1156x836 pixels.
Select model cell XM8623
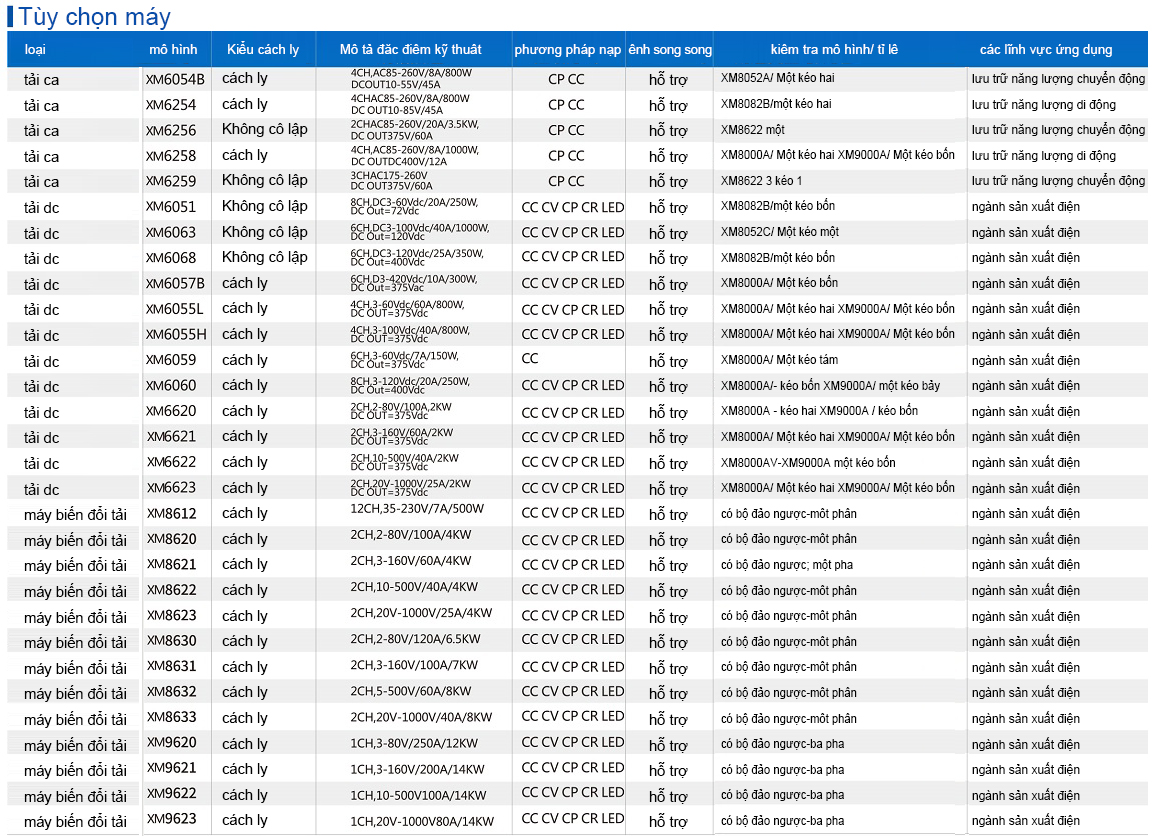pos(171,616)
